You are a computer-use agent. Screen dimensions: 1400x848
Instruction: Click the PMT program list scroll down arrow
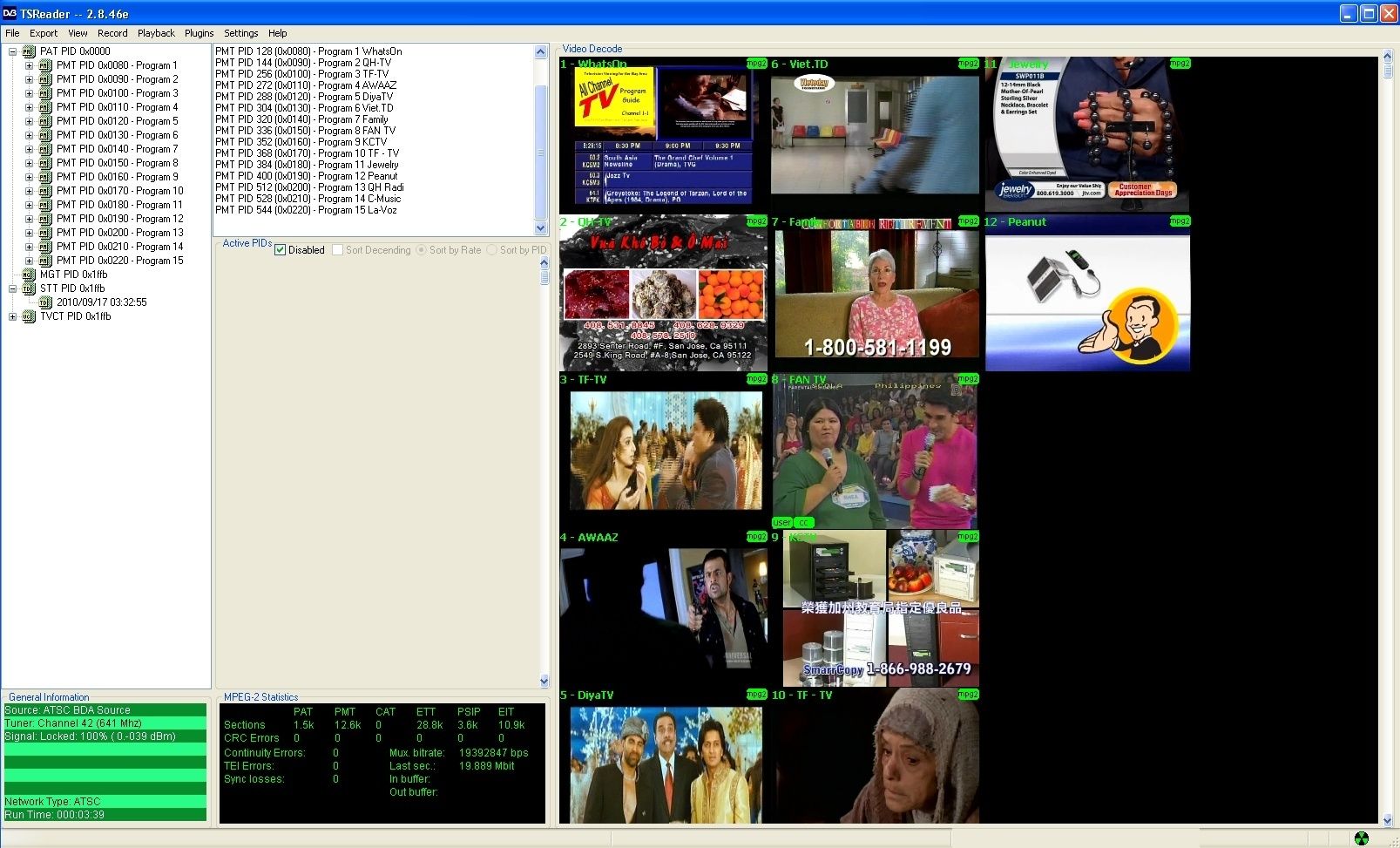[541, 227]
